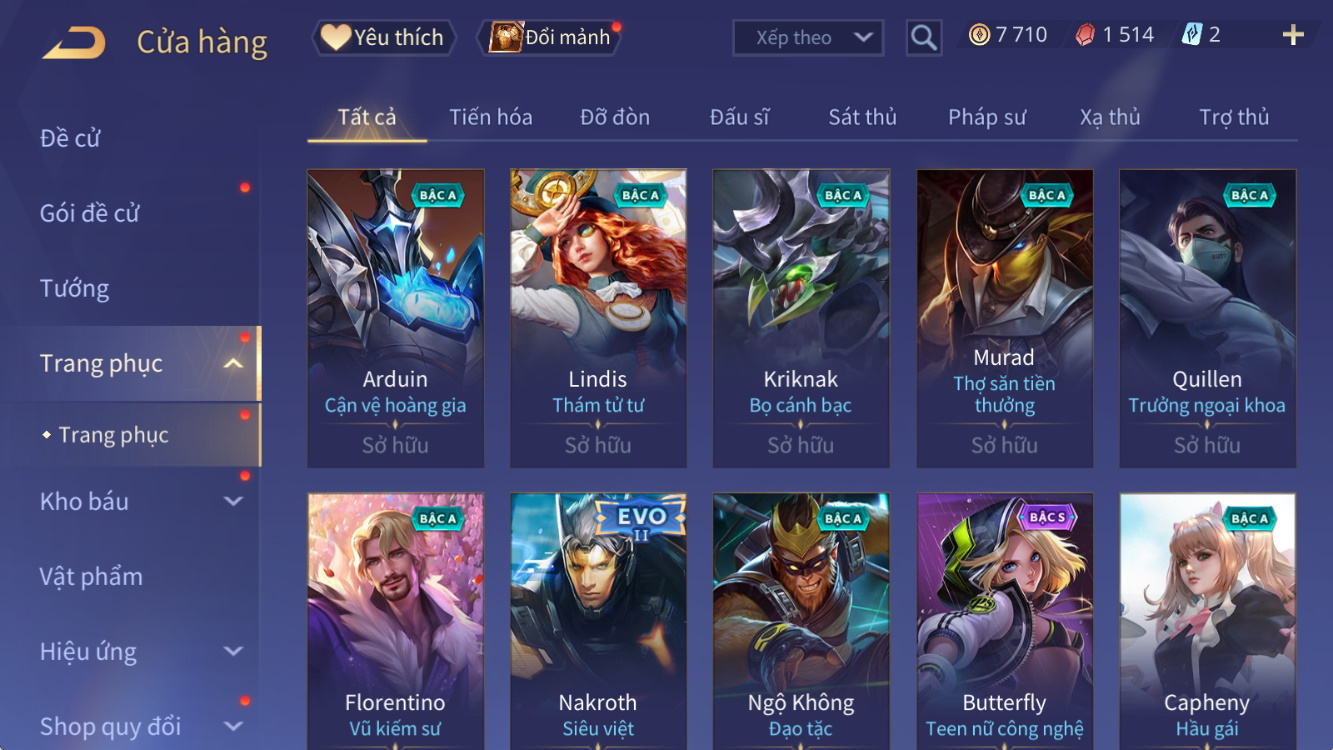Select the Sát thủ tab
This screenshot has width=1333, height=750.
pos(862,117)
